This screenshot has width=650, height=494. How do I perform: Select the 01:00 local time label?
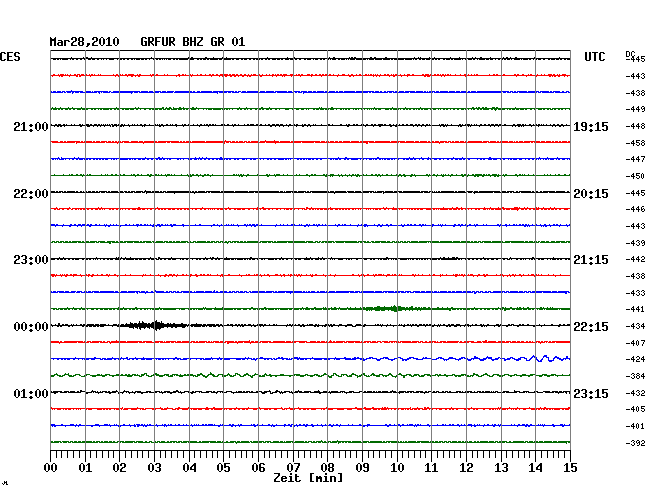[x=31, y=393]
